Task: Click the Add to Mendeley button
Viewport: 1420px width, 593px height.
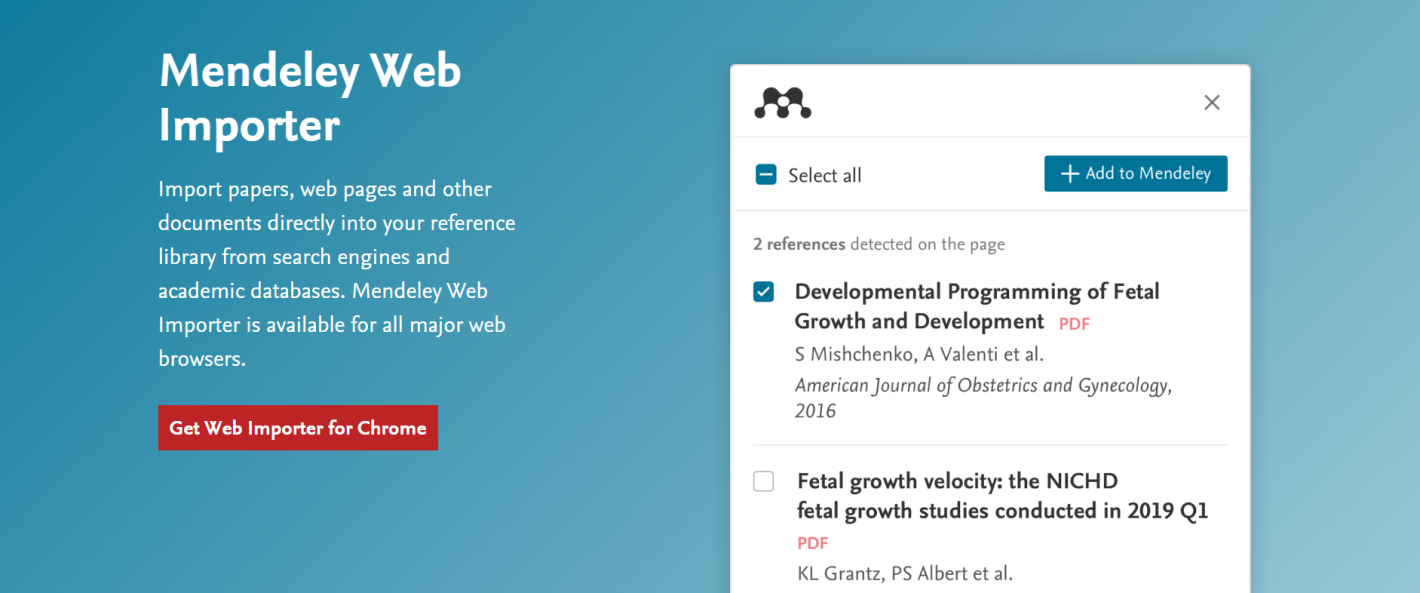Action: (1136, 173)
